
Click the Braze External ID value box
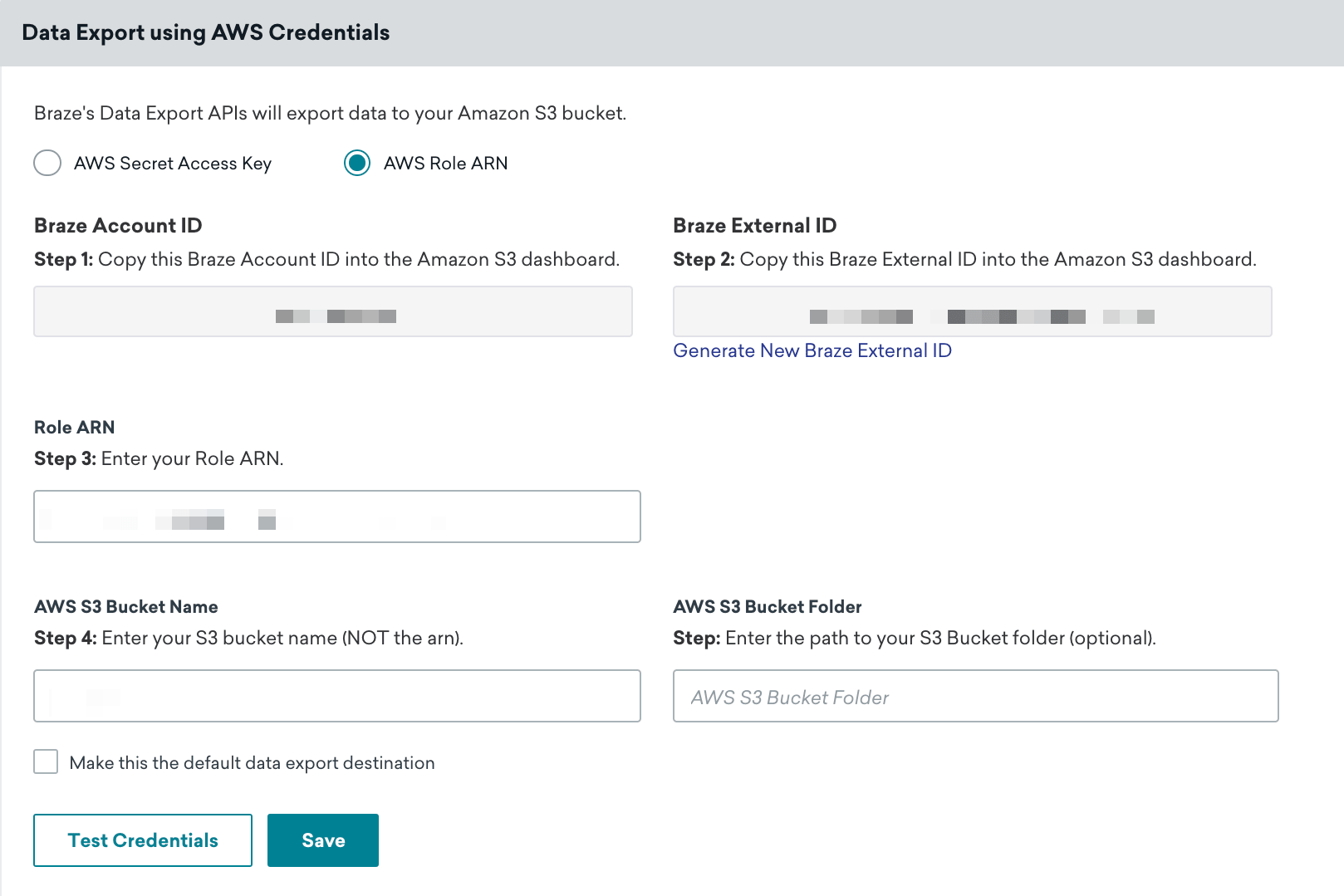coord(972,311)
